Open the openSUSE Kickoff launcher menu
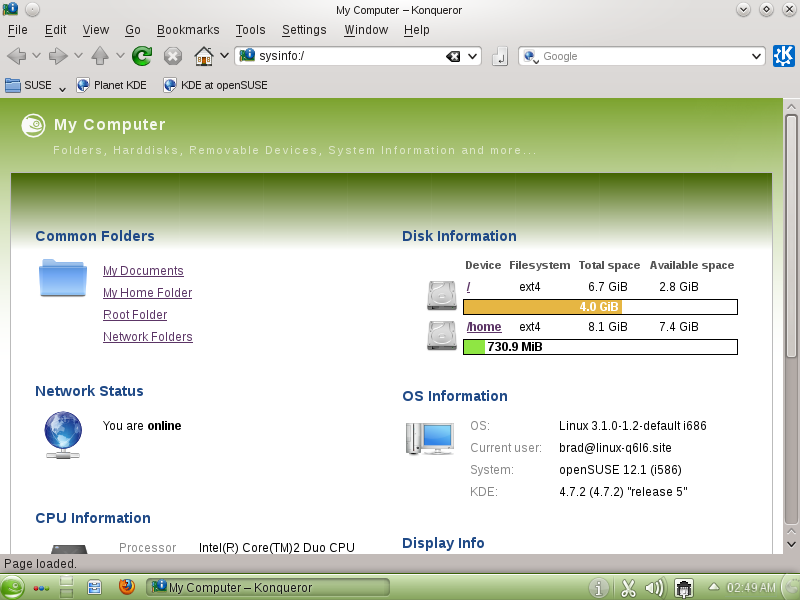800x600 pixels. pyautogui.click(x=11, y=587)
